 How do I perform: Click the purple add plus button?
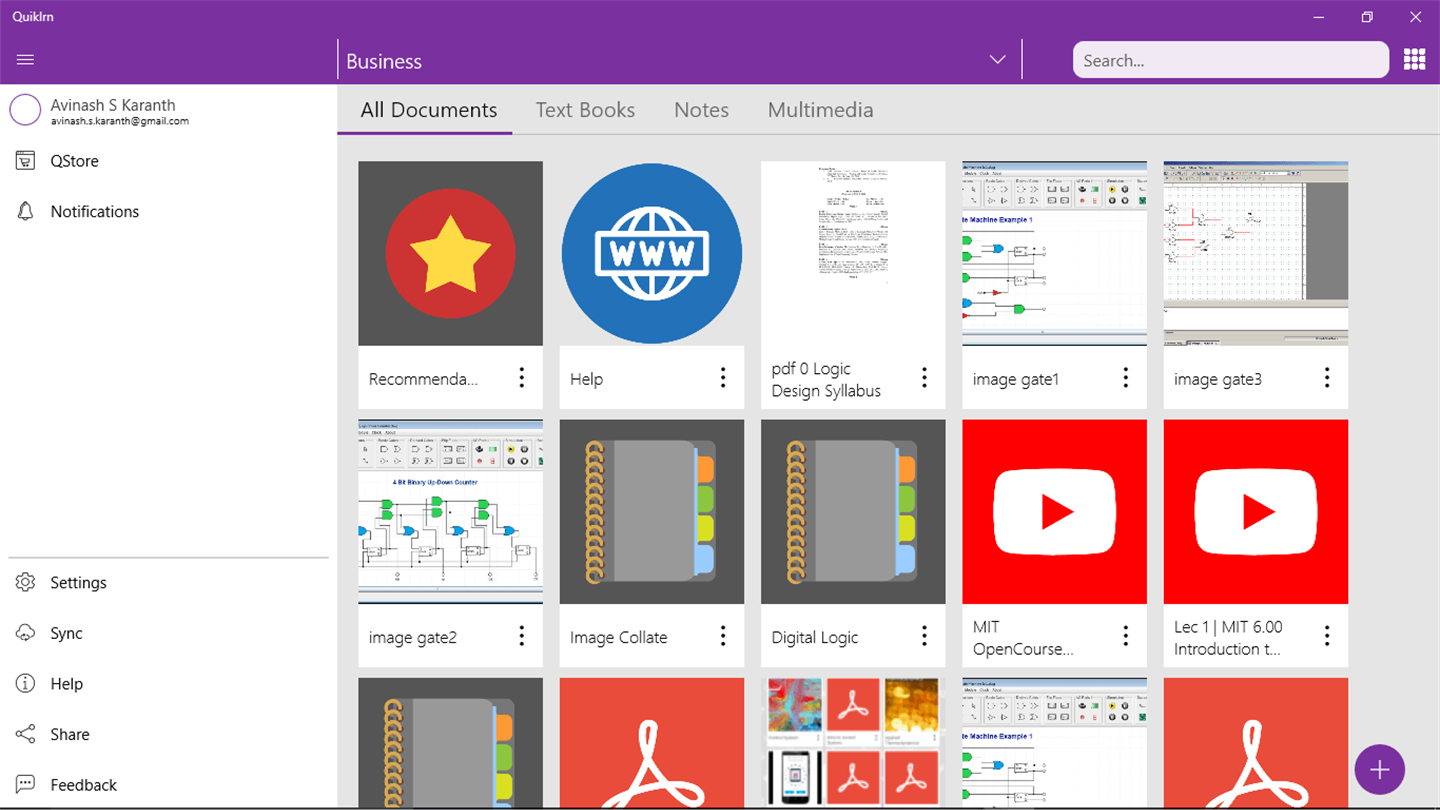coord(1380,770)
